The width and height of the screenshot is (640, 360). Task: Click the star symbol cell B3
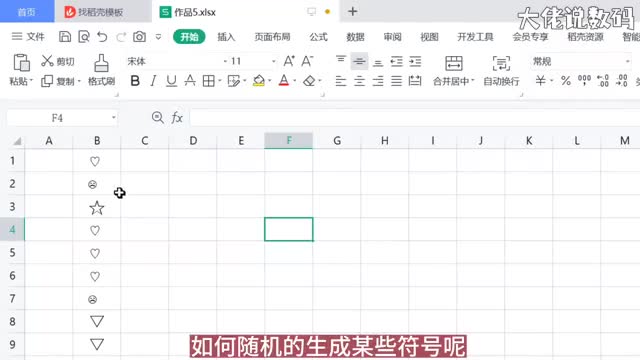97,207
